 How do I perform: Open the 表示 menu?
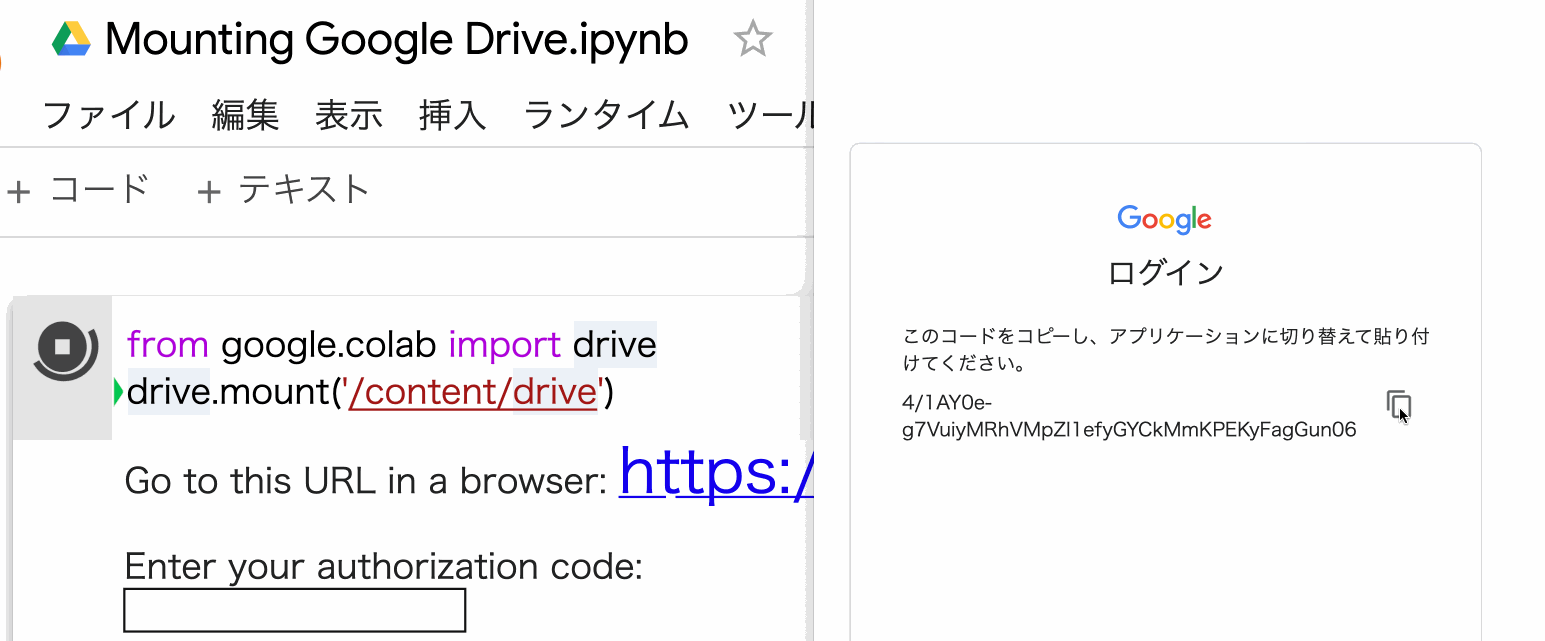(349, 116)
